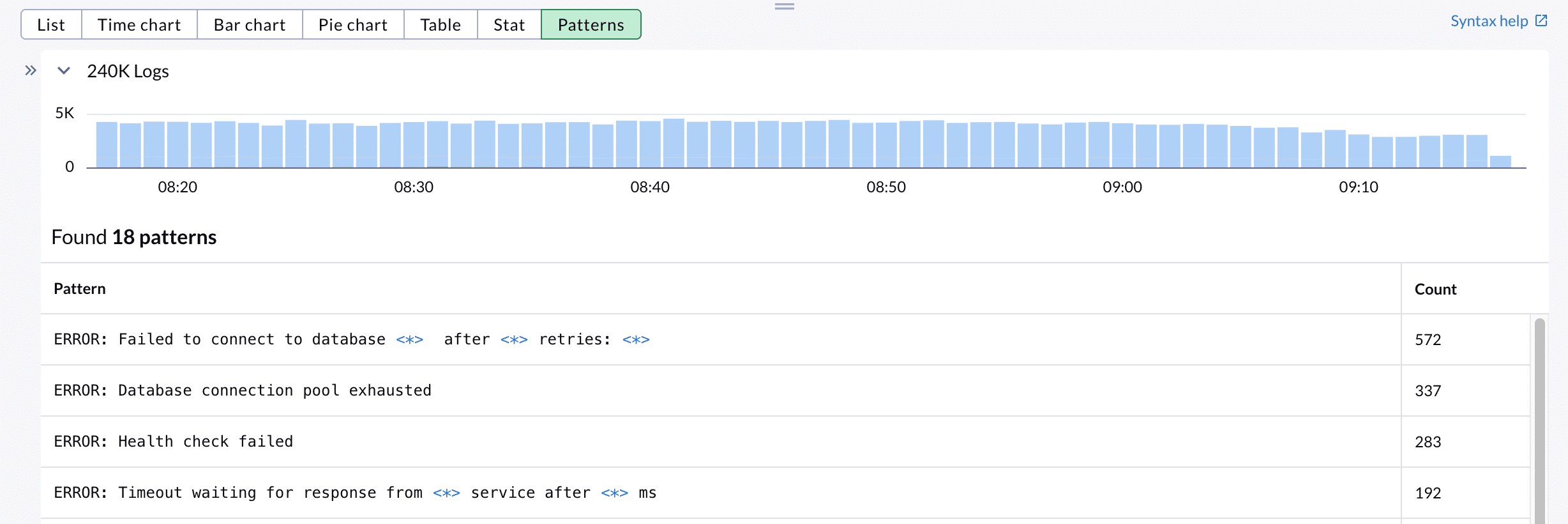Click the Pattern column header

(x=80, y=289)
